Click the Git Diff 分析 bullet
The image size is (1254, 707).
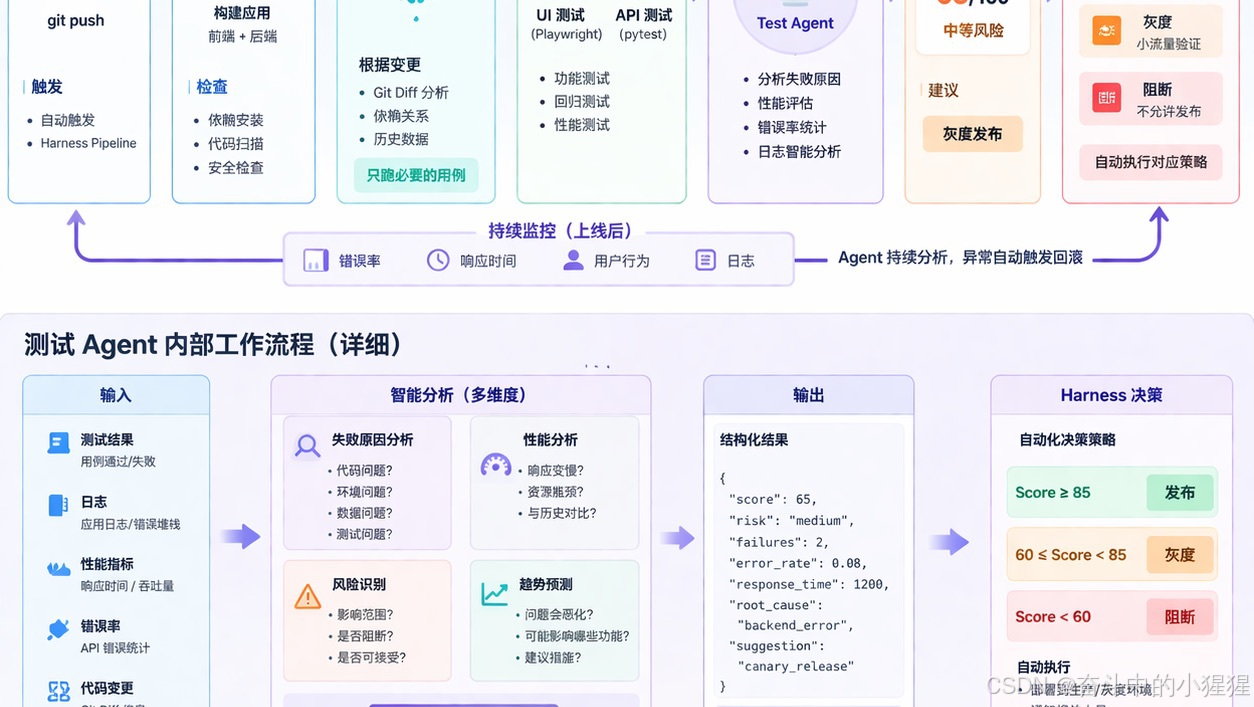(411, 92)
